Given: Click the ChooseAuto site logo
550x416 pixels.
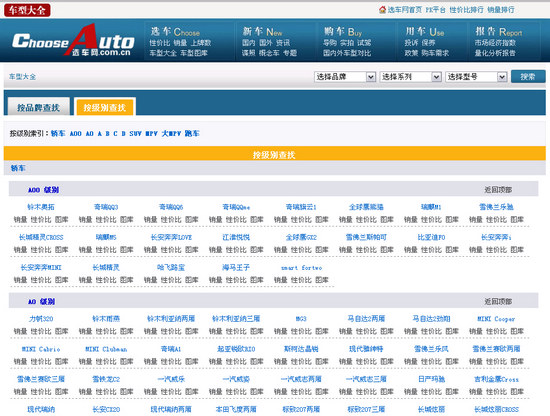Looking at the screenshot, I should (x=73, y=41).
